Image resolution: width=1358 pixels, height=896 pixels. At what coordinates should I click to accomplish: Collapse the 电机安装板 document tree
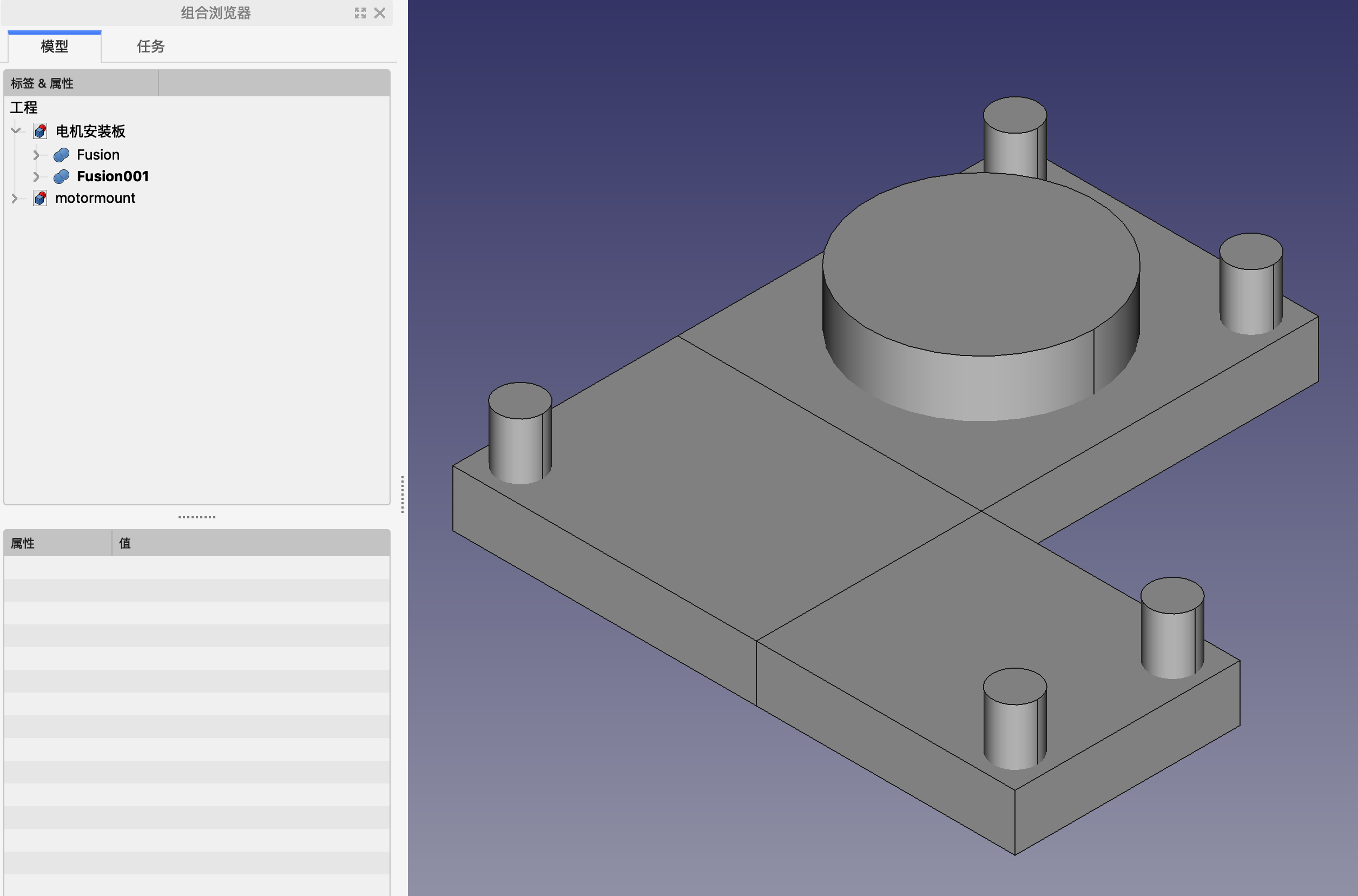pyautogui.click(x=16, y=131)
